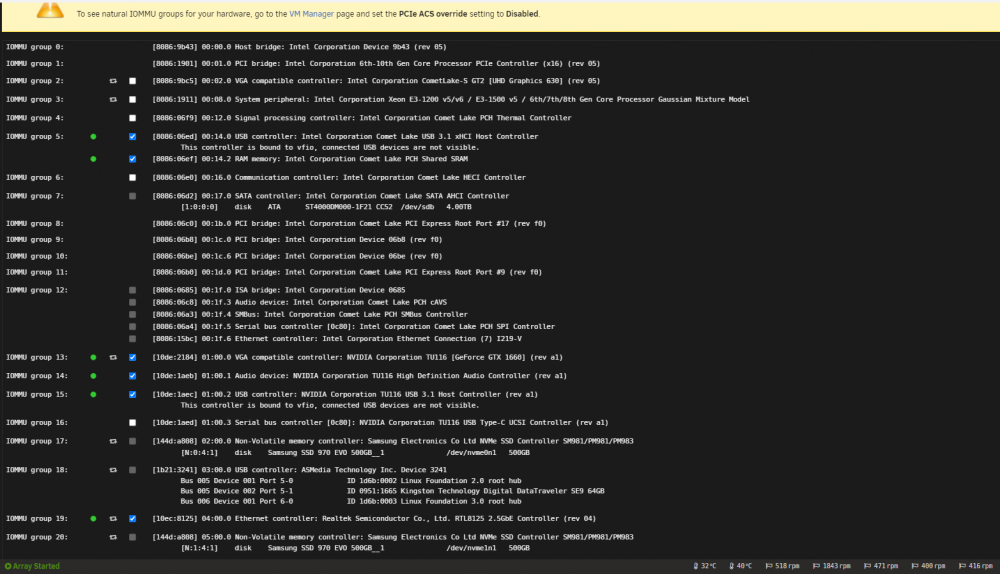
Task: Click the greyed group 17 Samsung NVMe checkbox
Action: coord(133,441)
